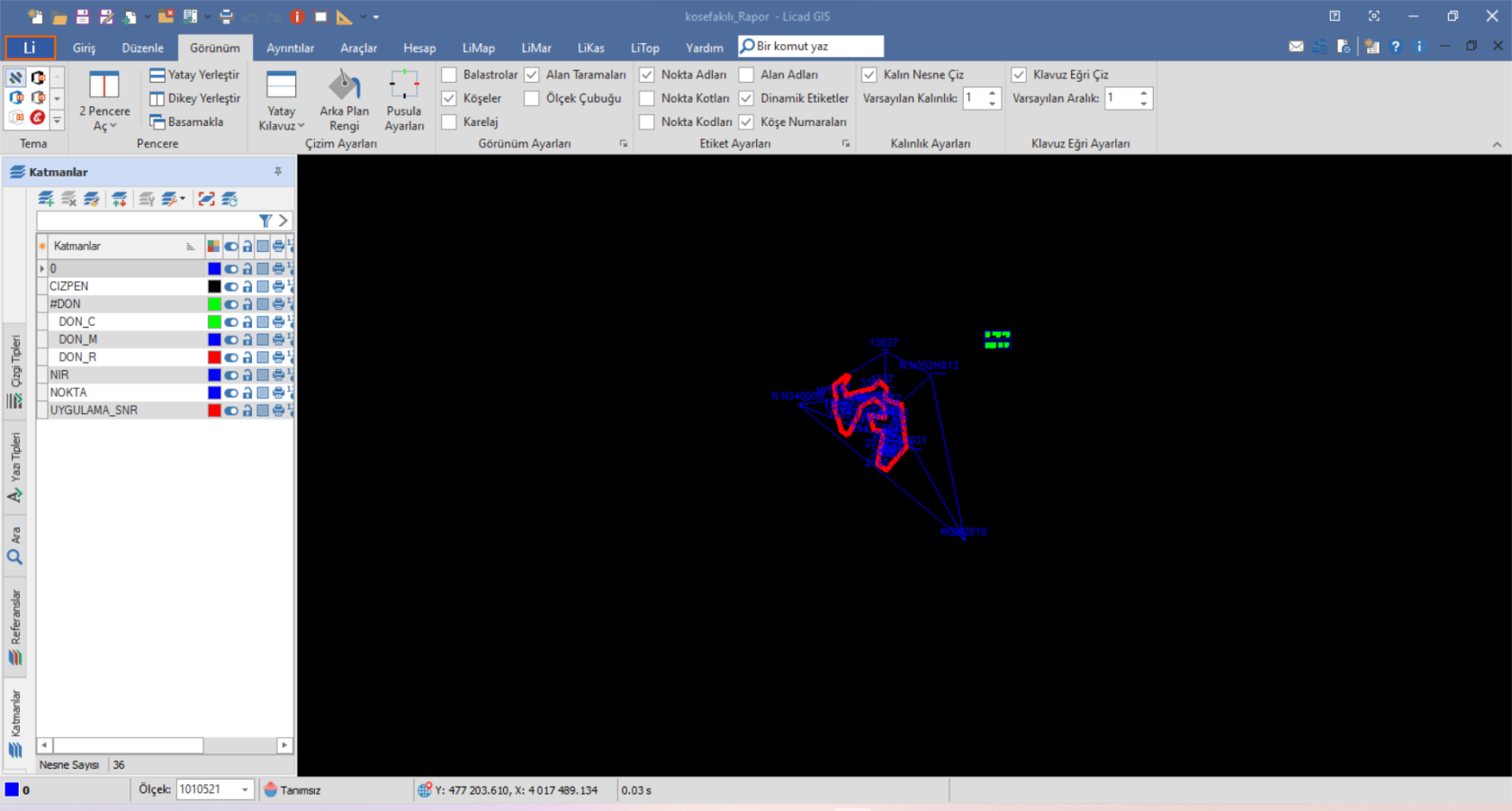Click the Li application menu button
The width and height of the screenshot is (1512, 811).
(30, 48)
